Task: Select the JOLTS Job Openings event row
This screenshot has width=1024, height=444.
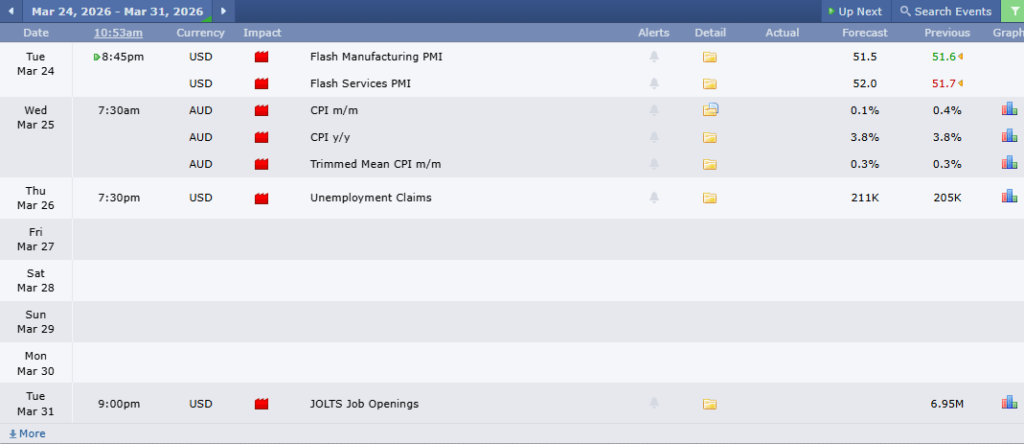Action: point(364,404)
